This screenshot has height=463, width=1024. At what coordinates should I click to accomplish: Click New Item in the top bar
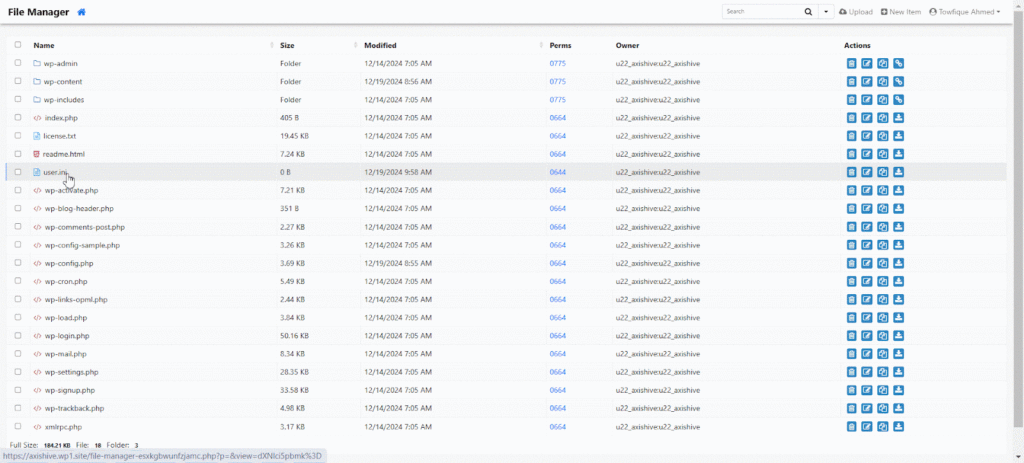coord(901,12)
